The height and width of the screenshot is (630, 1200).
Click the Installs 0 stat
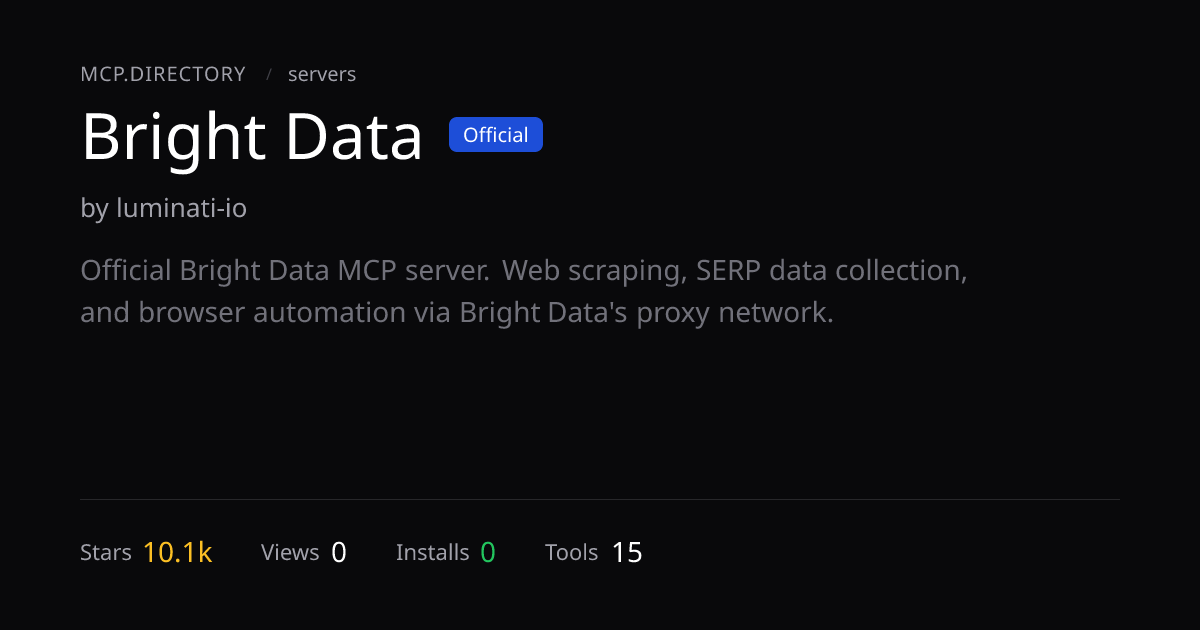click(446, 552)
